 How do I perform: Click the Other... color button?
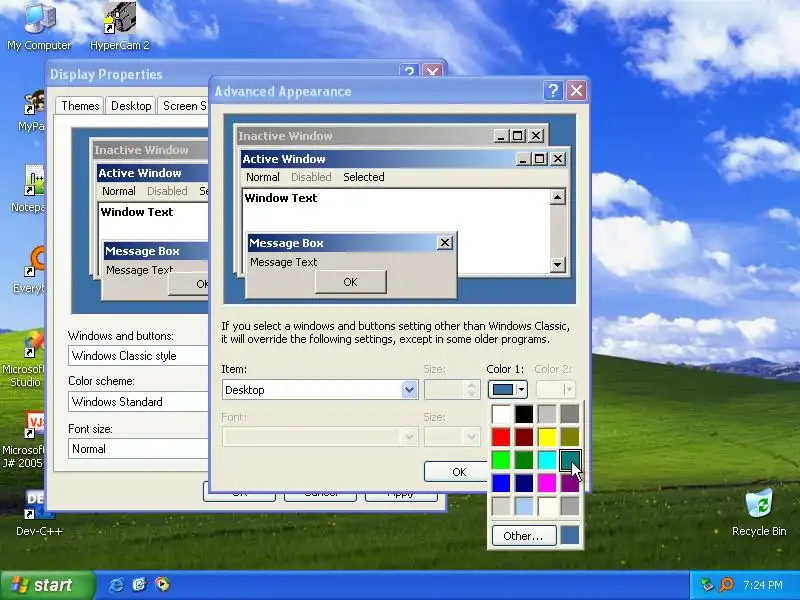click(523, 536)
